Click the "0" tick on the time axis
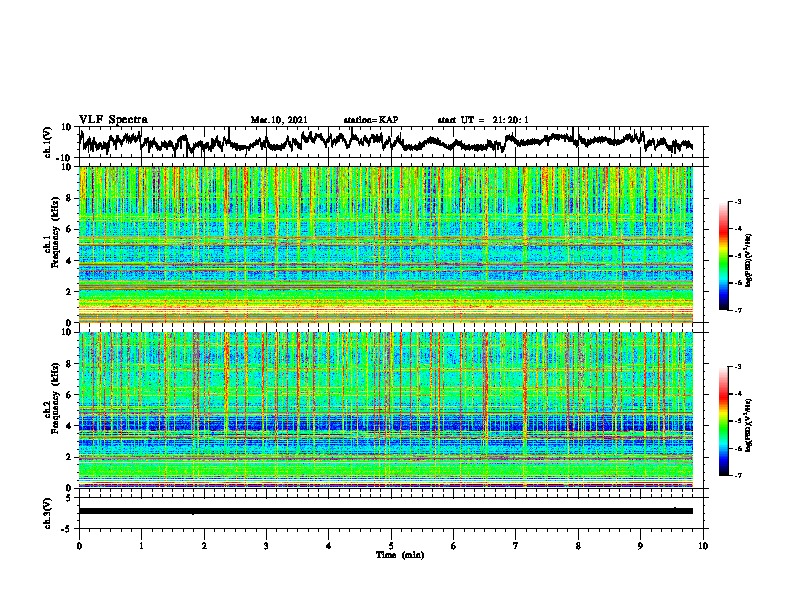The width and height of the screenshot is (792, 612). click(x=79, y=546)
